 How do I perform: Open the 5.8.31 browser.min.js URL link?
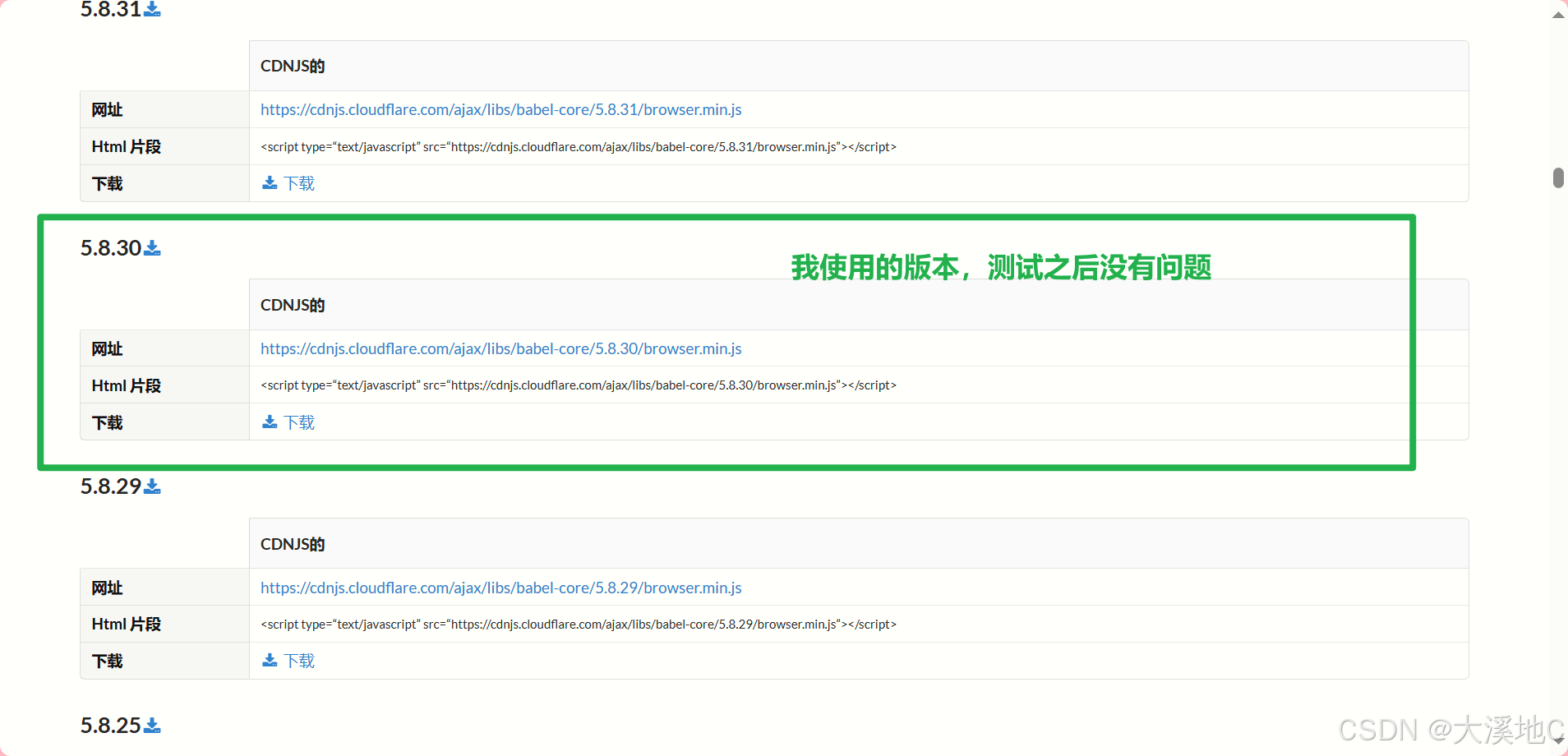tap(500, 109)
